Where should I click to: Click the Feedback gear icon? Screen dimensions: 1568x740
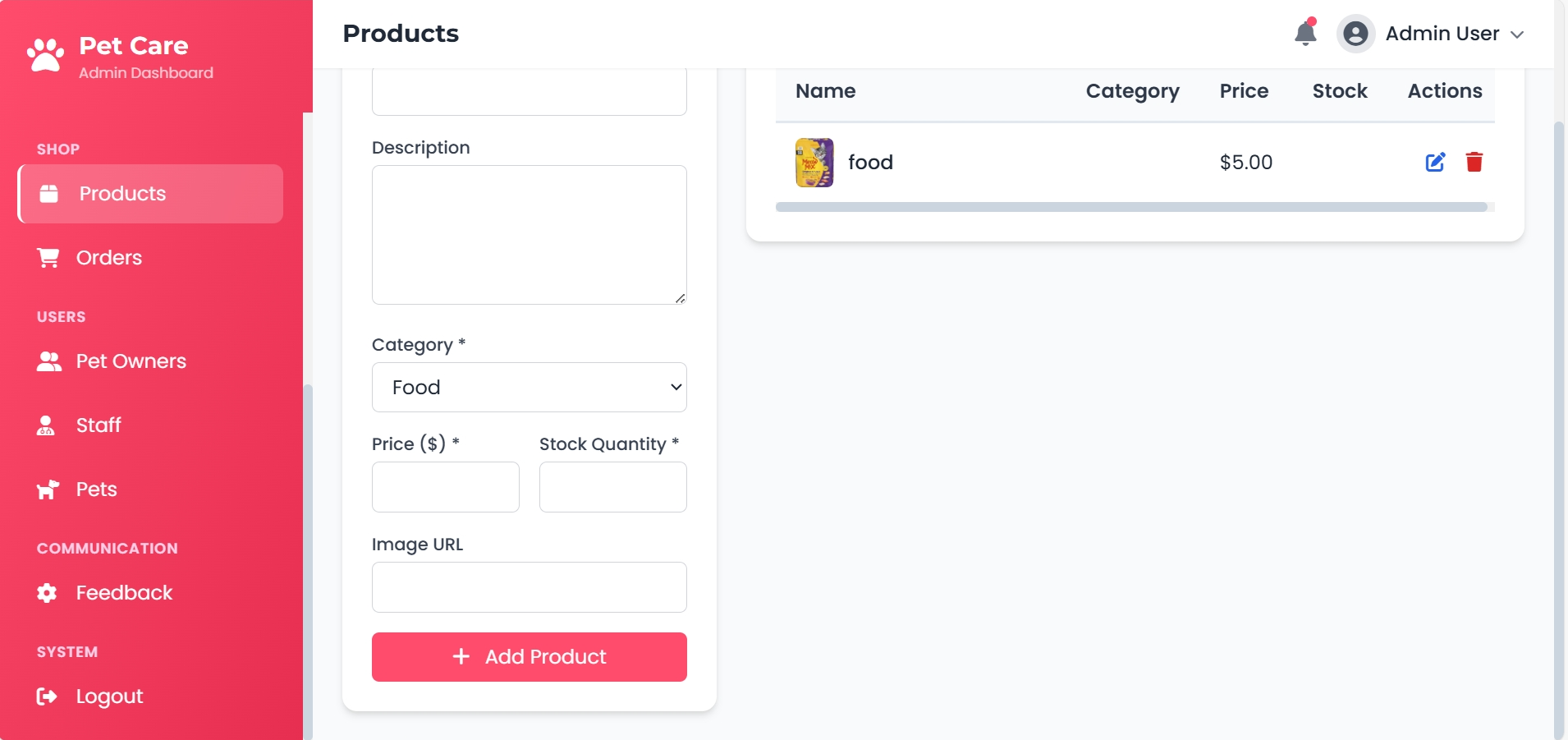click(47, 593)
